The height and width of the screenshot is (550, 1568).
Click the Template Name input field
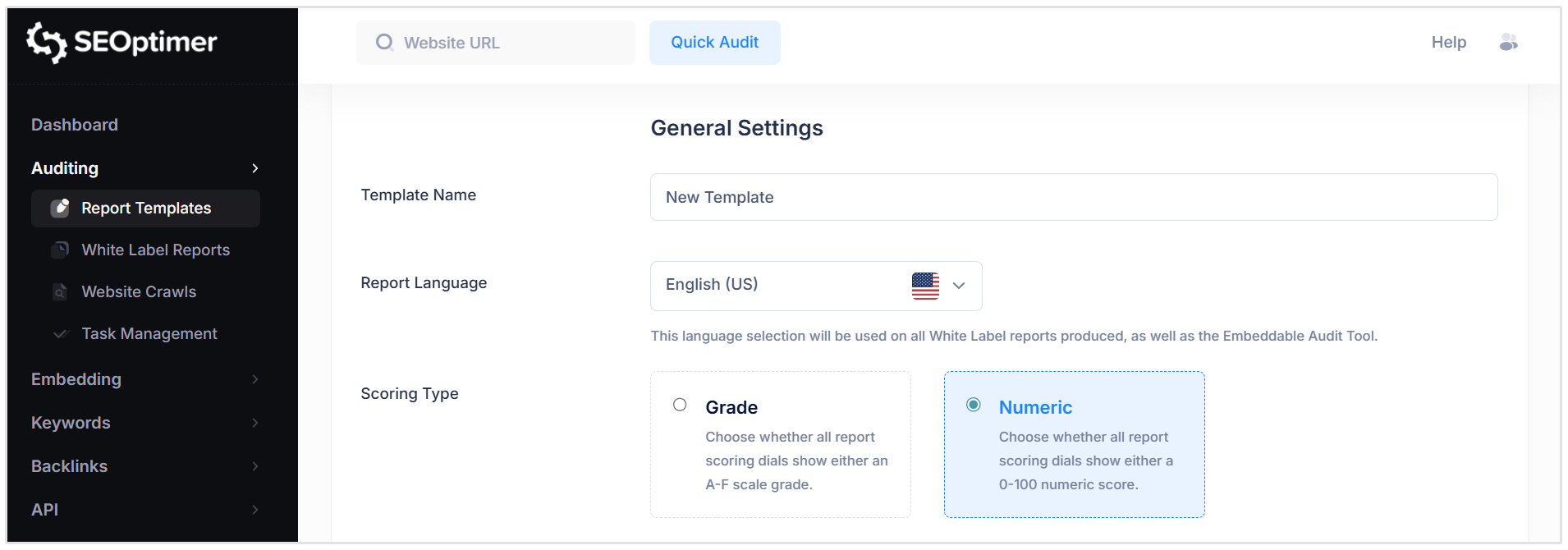(x=1074, y=197)
